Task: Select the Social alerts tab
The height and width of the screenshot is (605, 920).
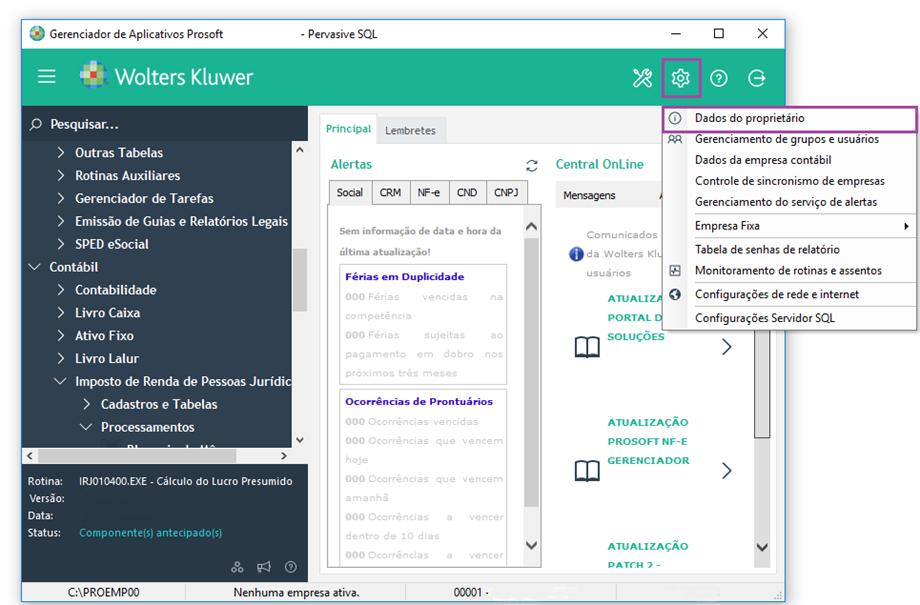Action: [350, 192]
